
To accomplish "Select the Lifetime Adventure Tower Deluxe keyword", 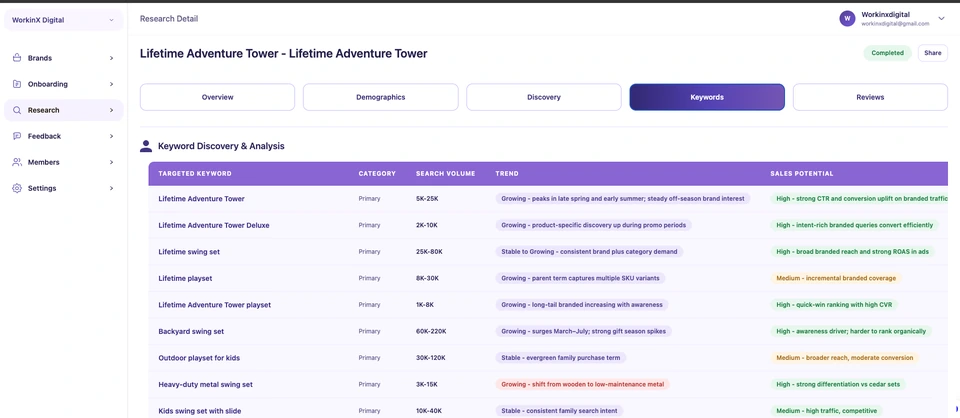I will click(x=214, y=225).
